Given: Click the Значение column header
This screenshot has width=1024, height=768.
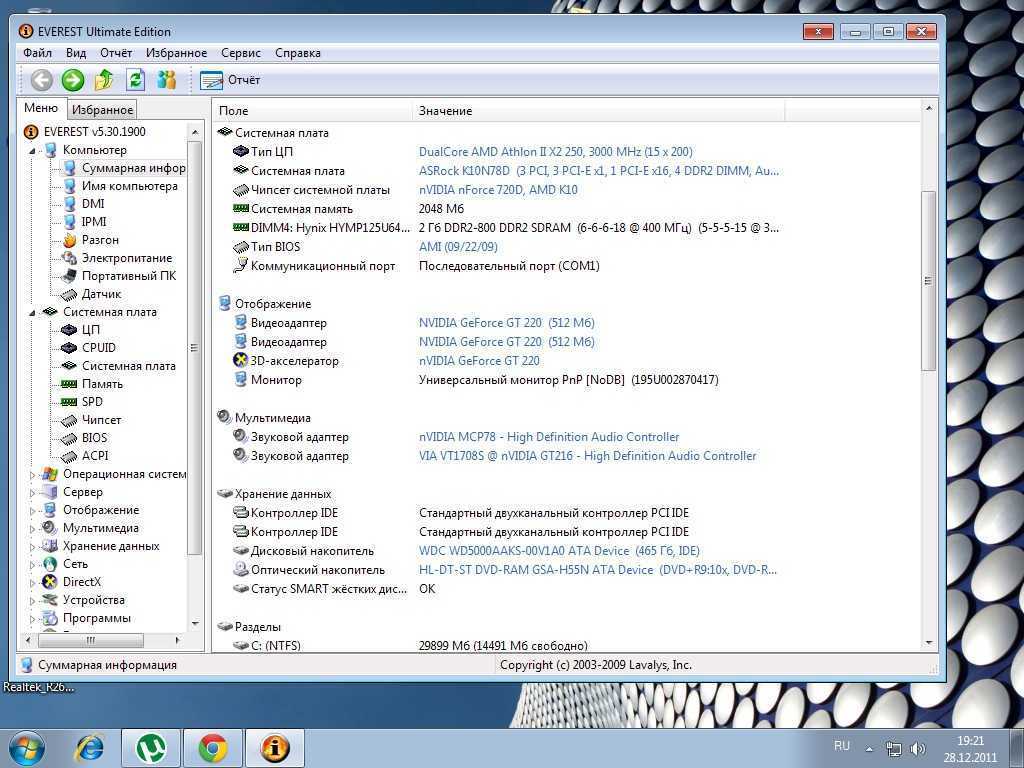Looking at the screenshot, I should [x=598, y=111].
